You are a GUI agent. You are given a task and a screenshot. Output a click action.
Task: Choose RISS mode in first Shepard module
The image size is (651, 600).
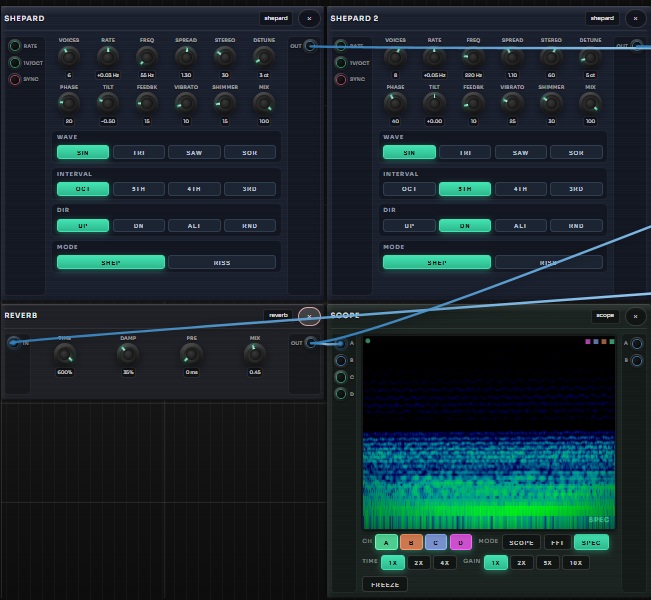tap(221, 262)
